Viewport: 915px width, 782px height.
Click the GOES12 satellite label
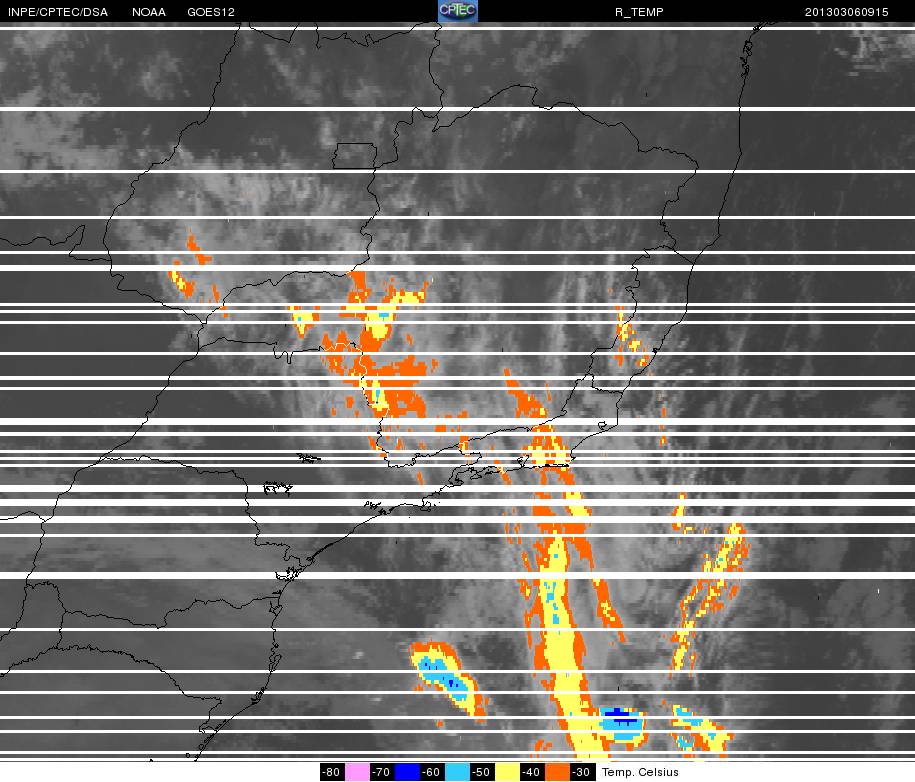[x=211, y=12]
